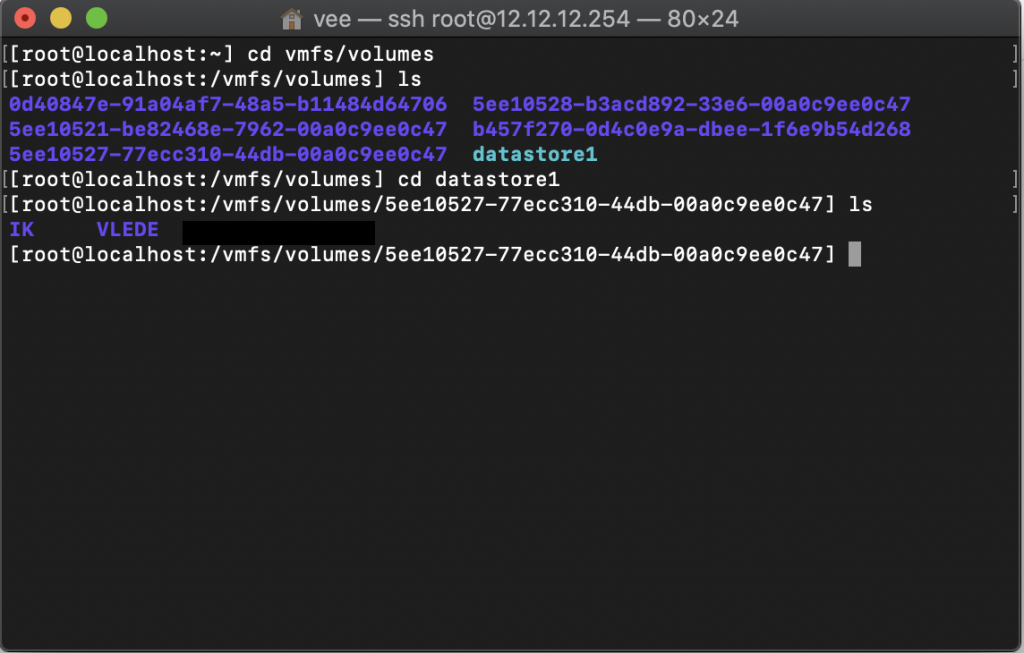Click volume ID 5ee10528-b3acd892-33e6-00a0c9ee0c47
The height and width of the screenshot is (653, 1024).
coord(691,104)
